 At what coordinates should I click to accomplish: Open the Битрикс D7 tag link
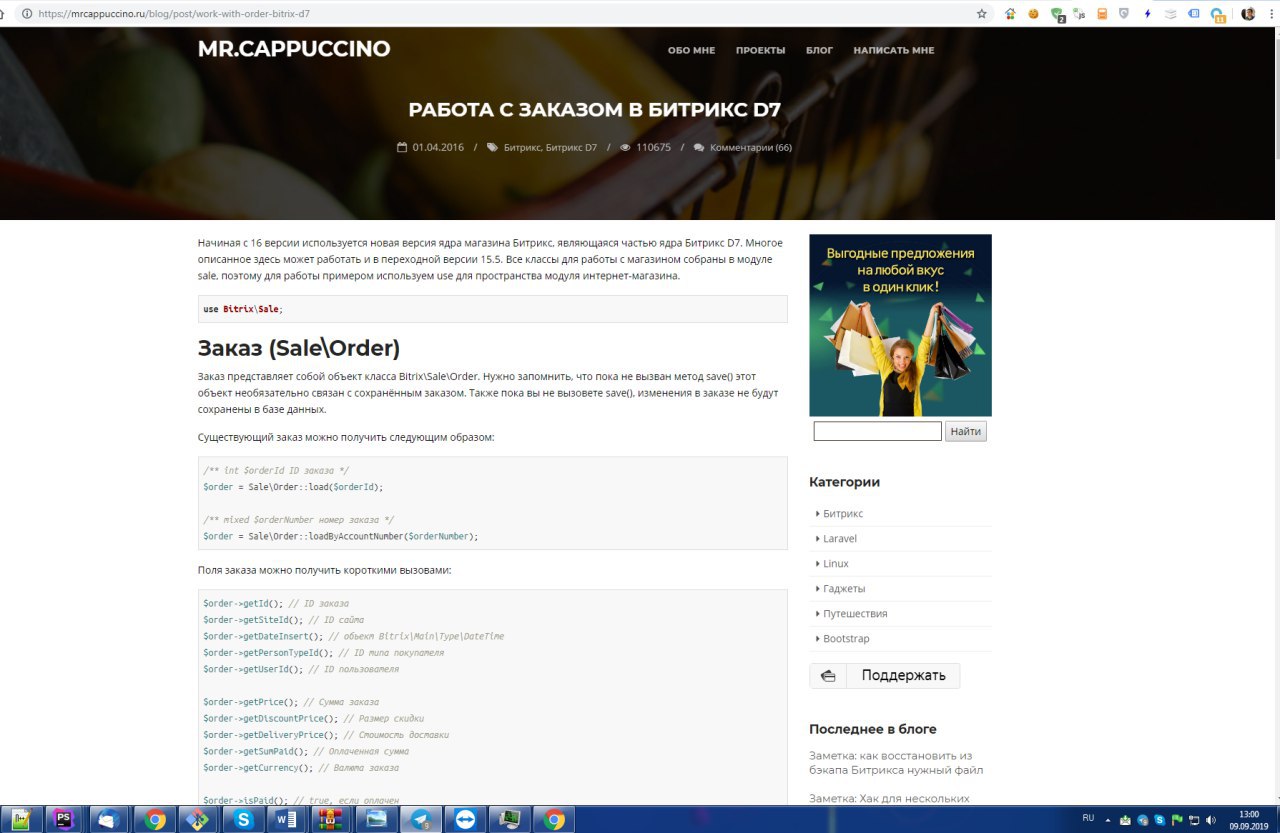571,147
